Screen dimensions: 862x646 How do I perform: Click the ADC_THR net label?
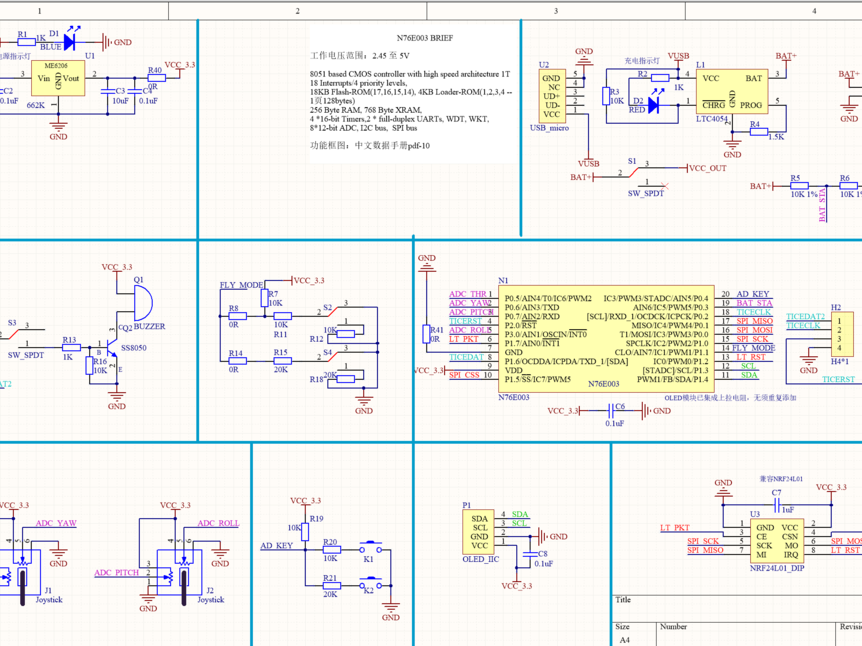[468, 294]
